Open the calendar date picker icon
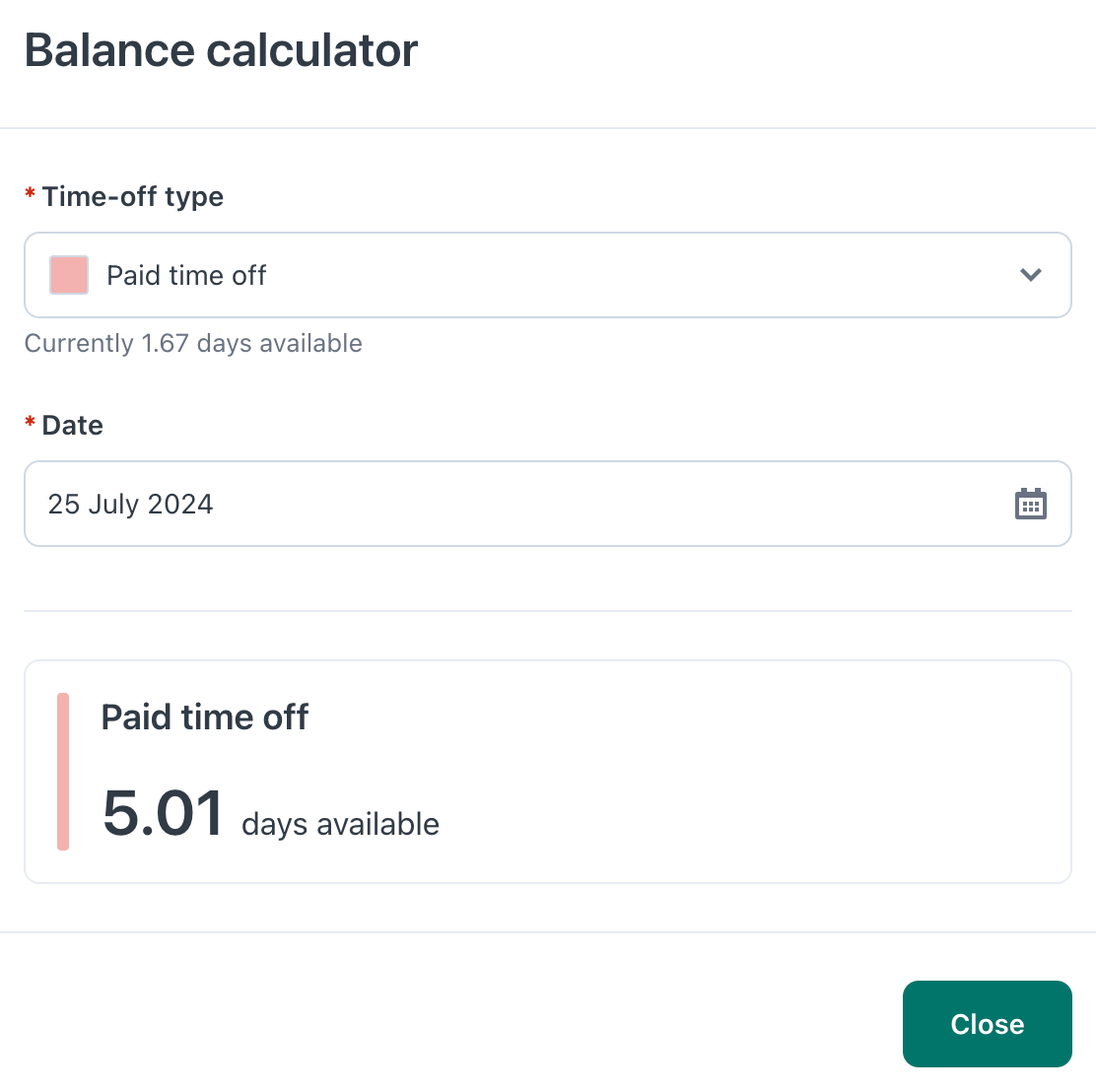The image size is (1096, 1092). 1030,504
